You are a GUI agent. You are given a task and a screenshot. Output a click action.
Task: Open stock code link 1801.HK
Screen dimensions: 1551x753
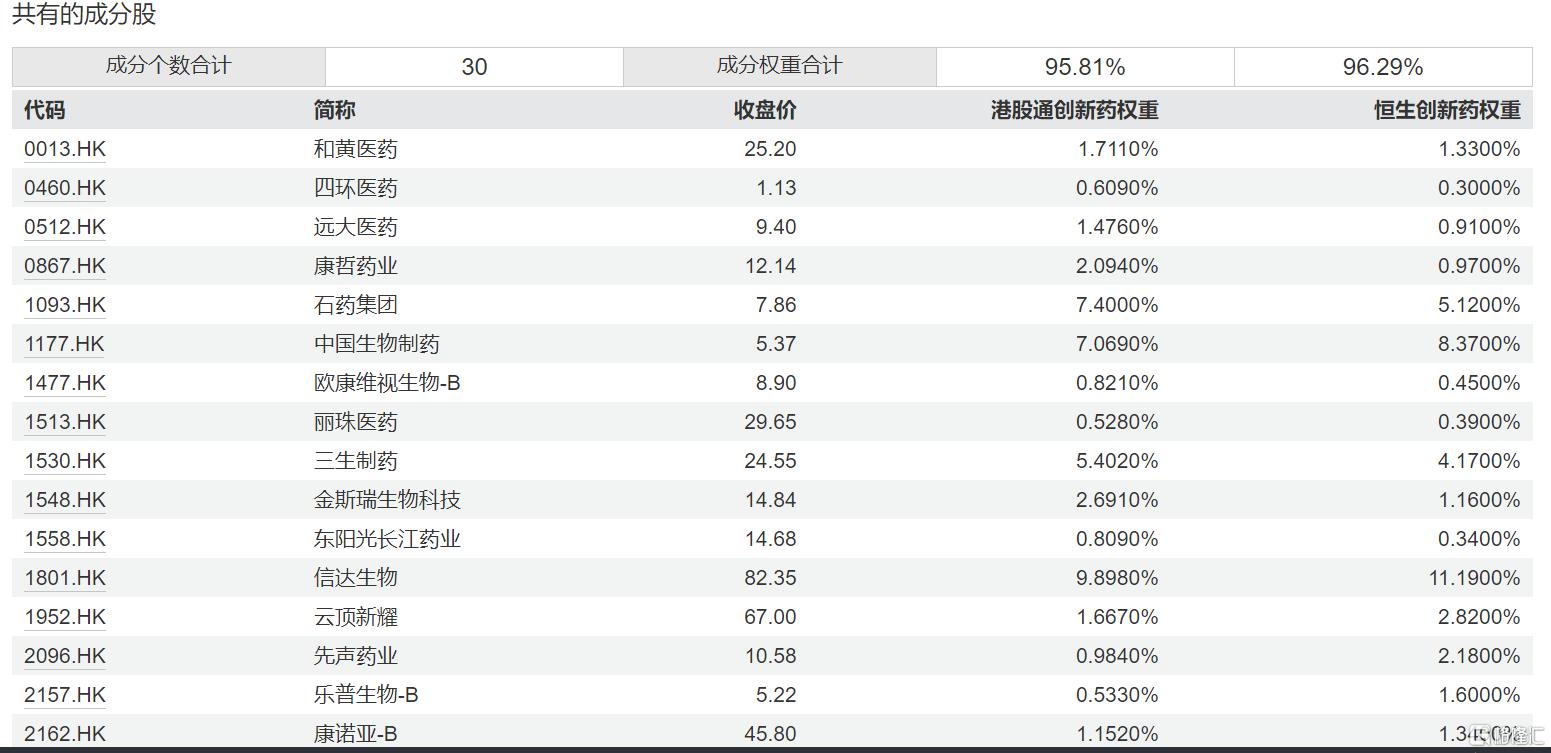point(65,578)
